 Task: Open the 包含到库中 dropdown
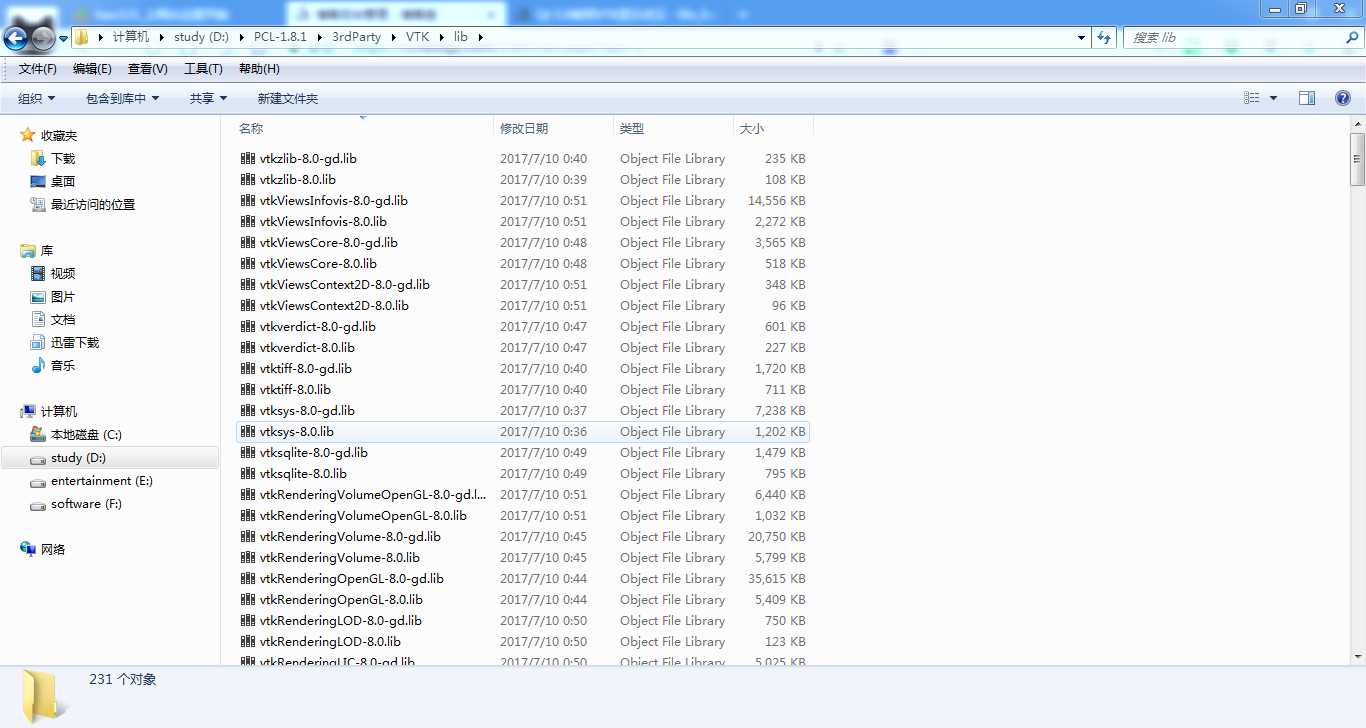123,98
